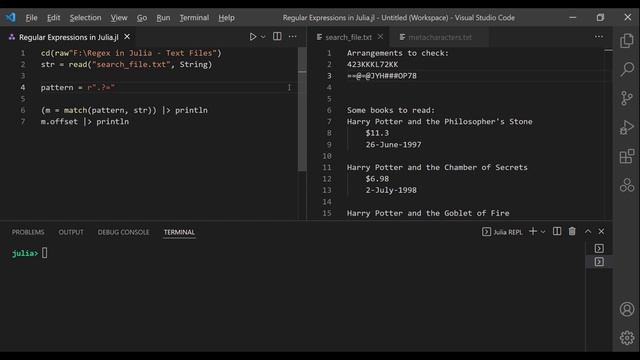Close the bottom panel
Image resolution: width=640 pixels, height=360 pixels.
[x=601, y=231]
